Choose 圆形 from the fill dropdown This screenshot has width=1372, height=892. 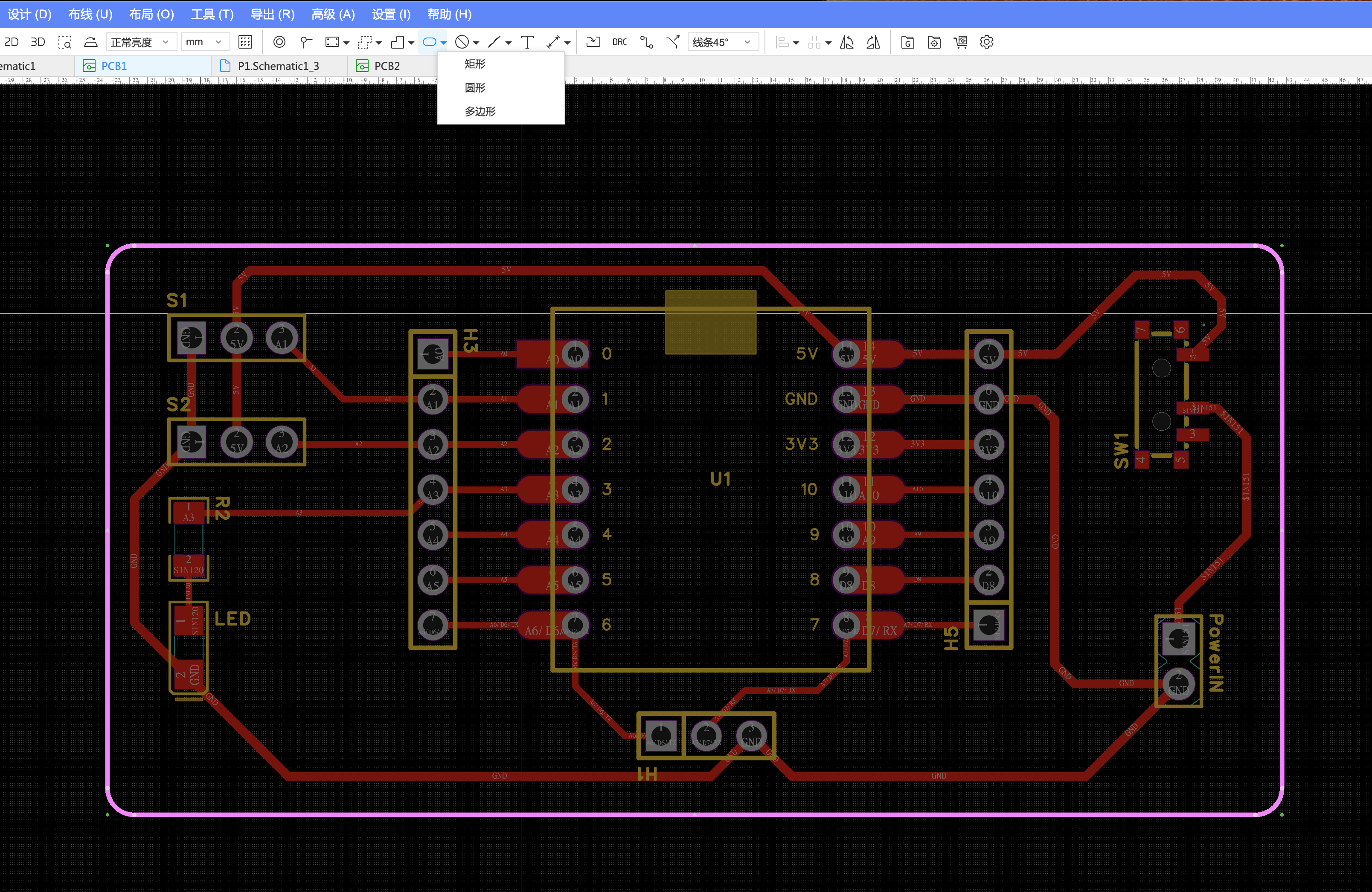click(500, 87)
